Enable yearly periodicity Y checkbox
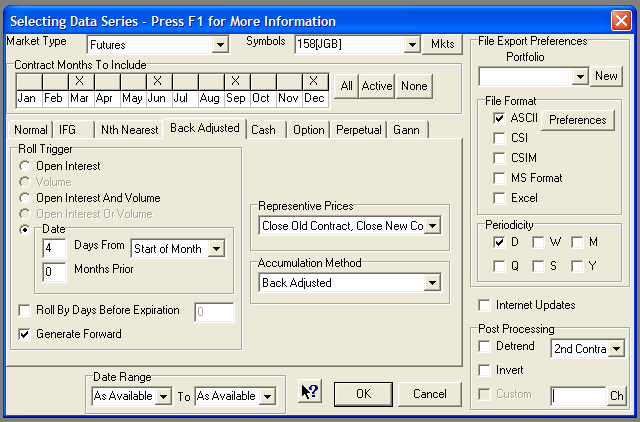The width and height of the screenshot is (640, 422). click(577, 266)
